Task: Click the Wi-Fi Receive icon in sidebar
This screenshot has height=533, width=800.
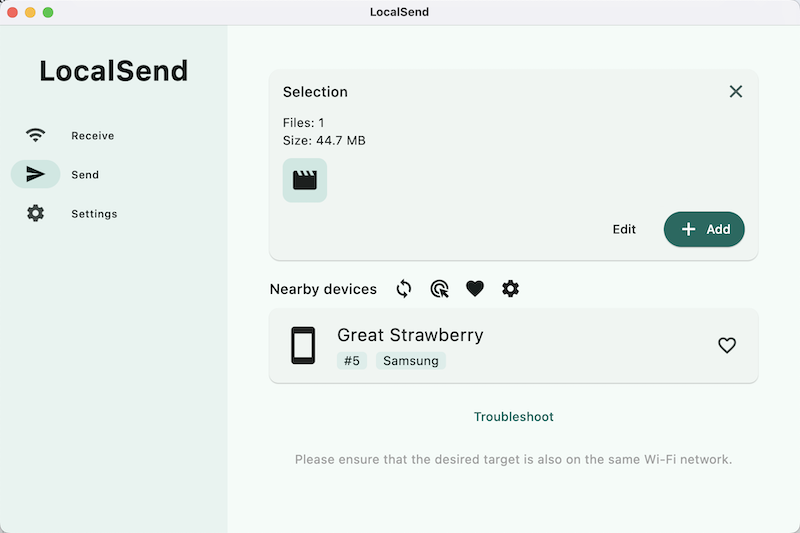Action: click(36, 135)
